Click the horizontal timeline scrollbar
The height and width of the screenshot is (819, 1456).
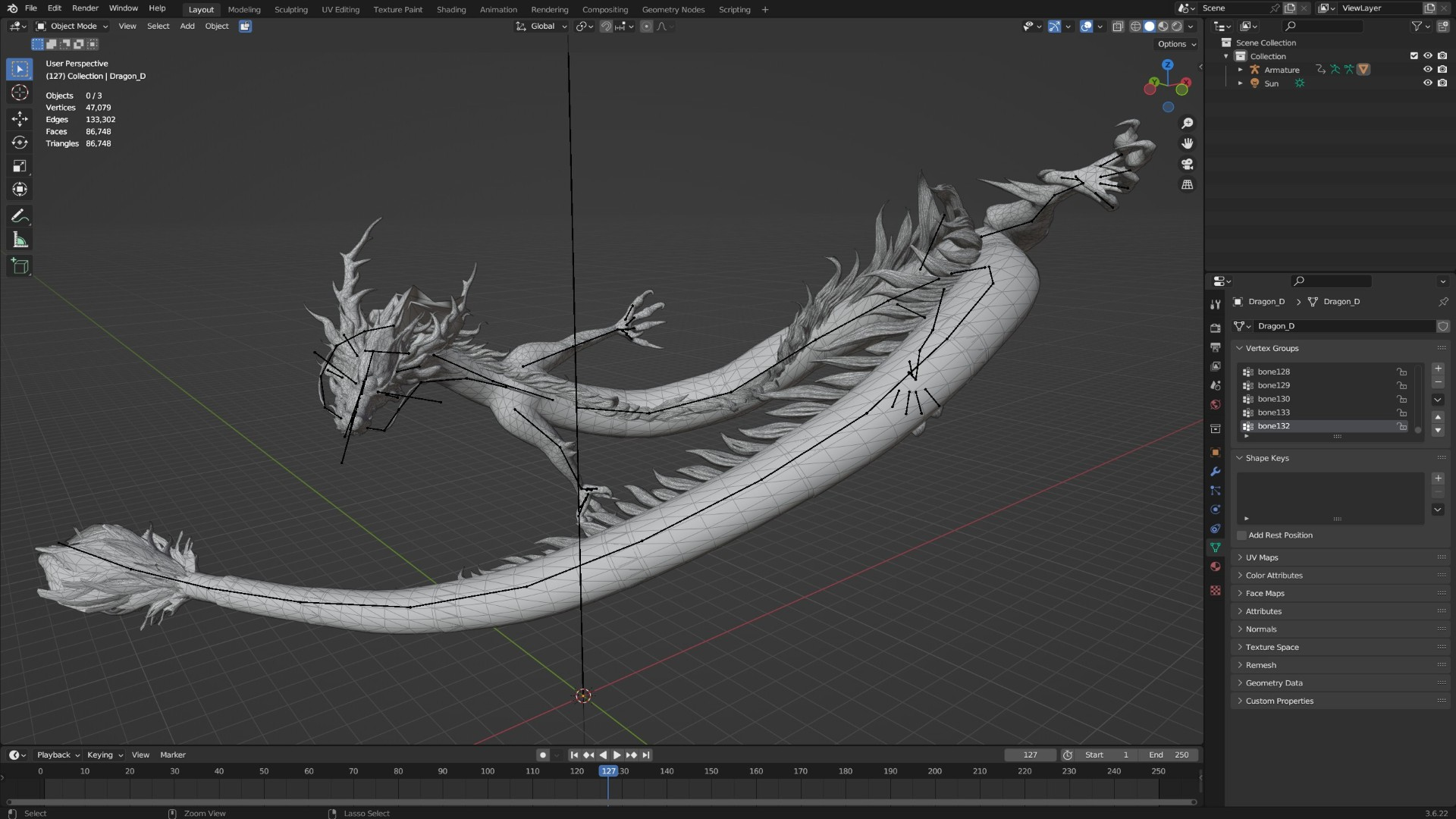(602, 802)
